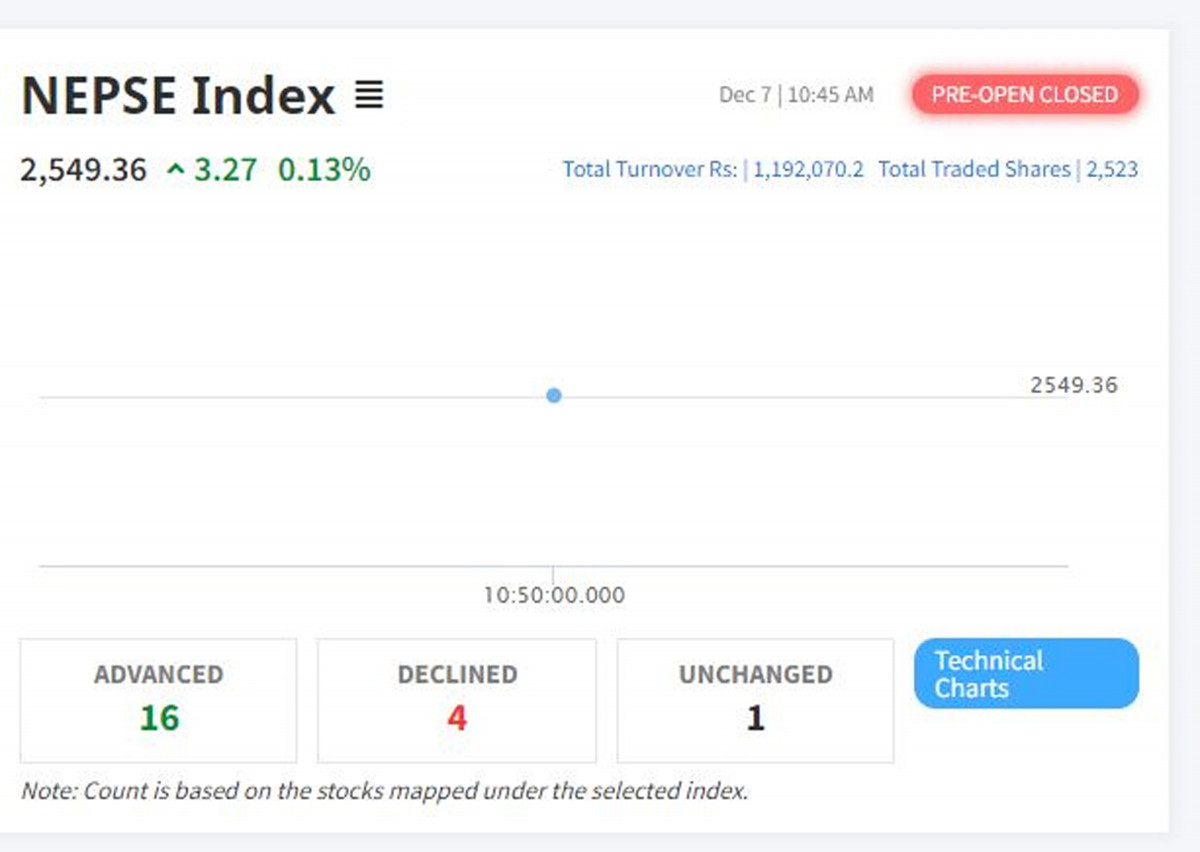Click the PRE-OPEN CLOSED status badge

click(x=1024, y=95)
